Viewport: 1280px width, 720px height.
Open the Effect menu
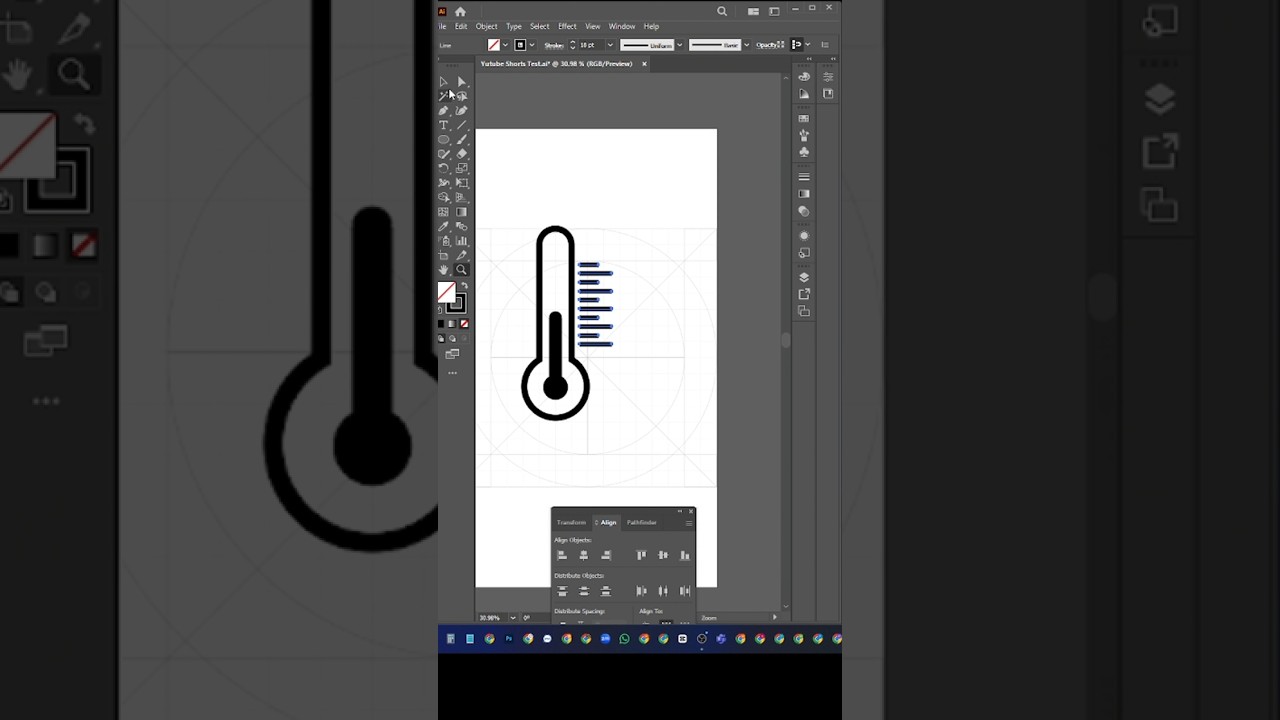point(567,26)
